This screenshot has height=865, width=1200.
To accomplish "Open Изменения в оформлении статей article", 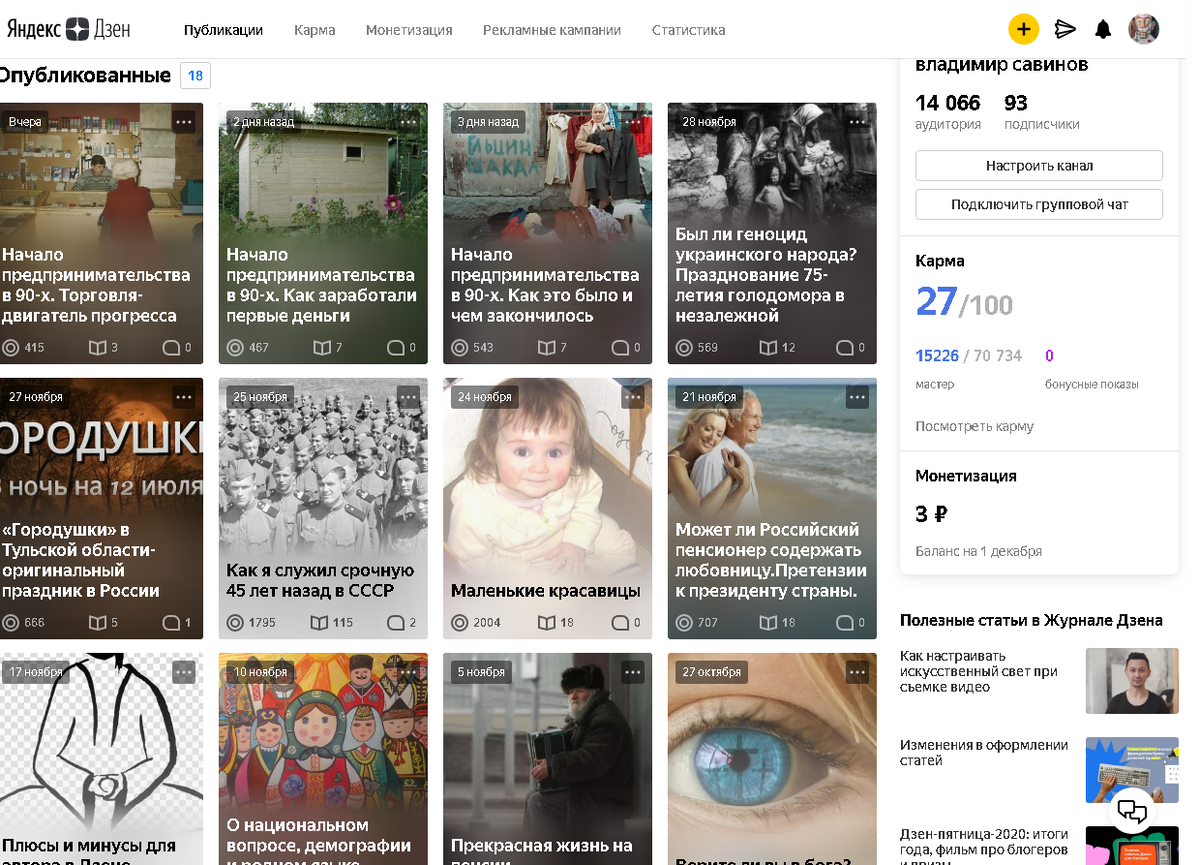I will point(984,753).
